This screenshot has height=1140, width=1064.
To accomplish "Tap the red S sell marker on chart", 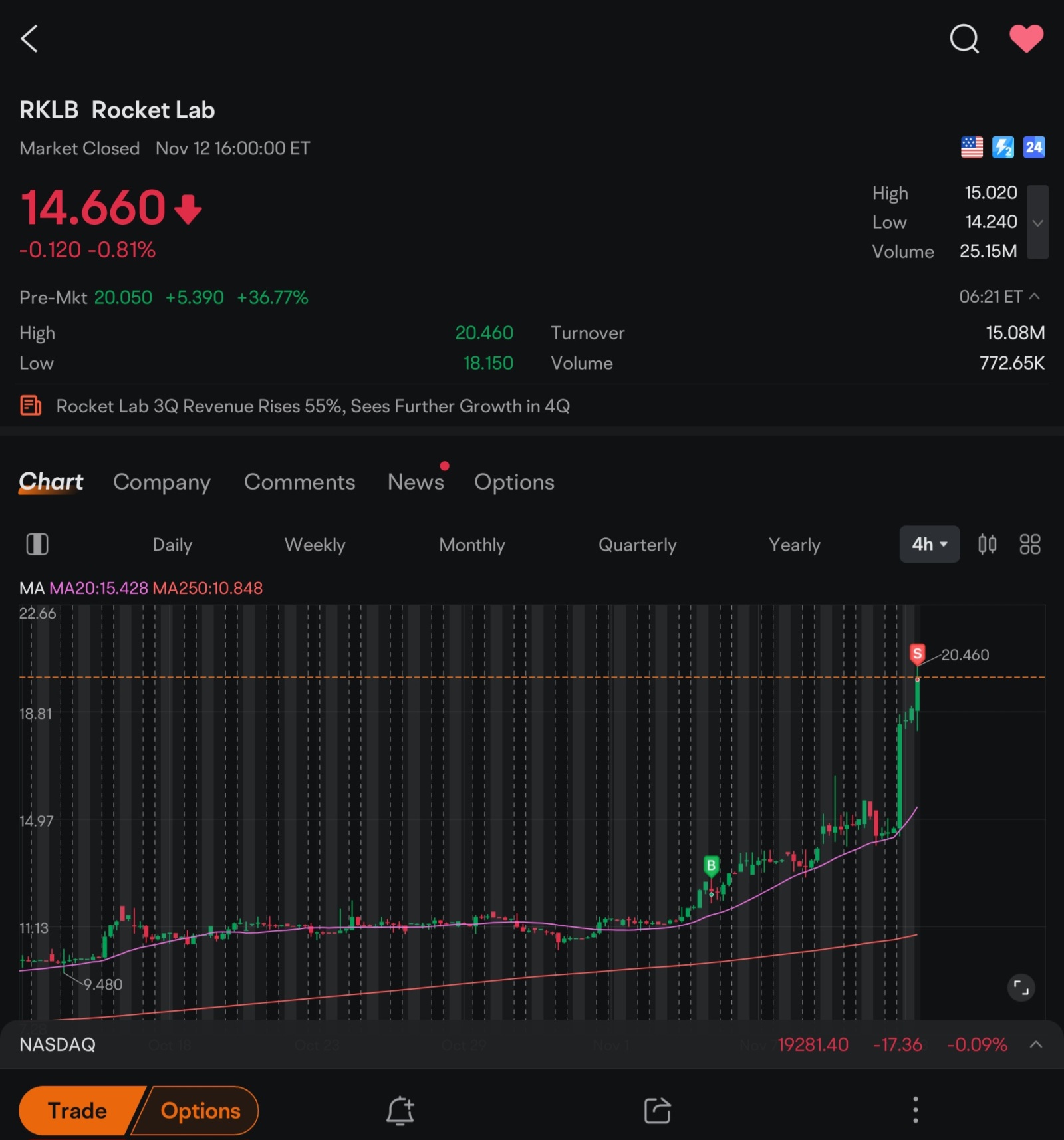I will tap(917, 654).
